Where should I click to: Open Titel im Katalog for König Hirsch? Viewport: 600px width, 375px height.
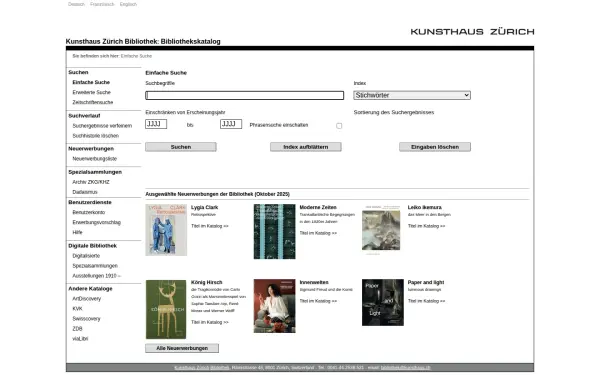pyautogui.click(x=209, y=322)
